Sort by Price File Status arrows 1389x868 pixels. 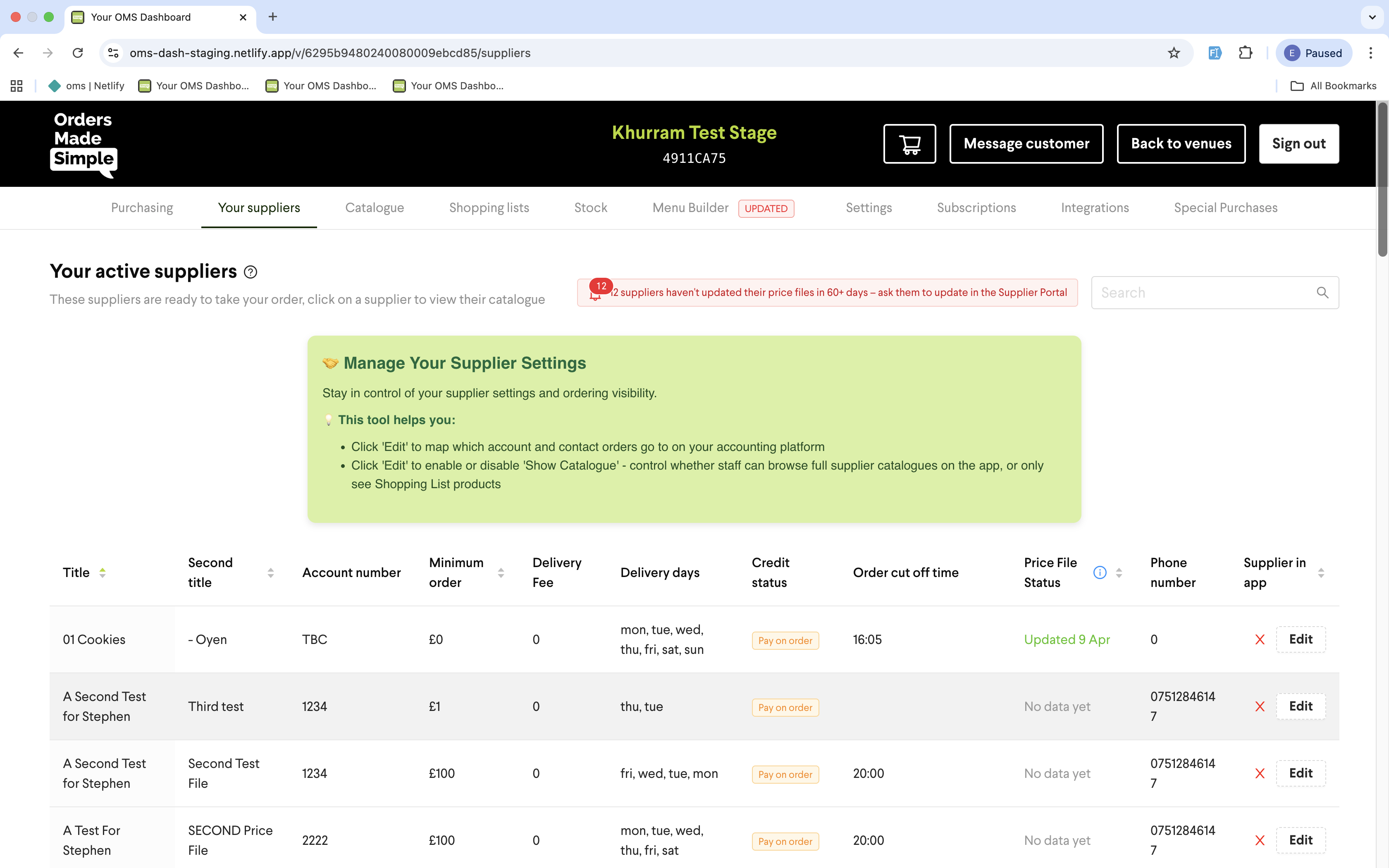point(1119,572)
